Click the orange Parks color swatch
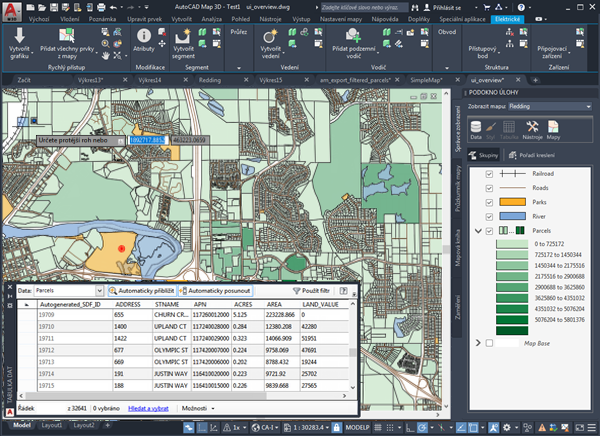The image size is (600, 436). (512, 202)
